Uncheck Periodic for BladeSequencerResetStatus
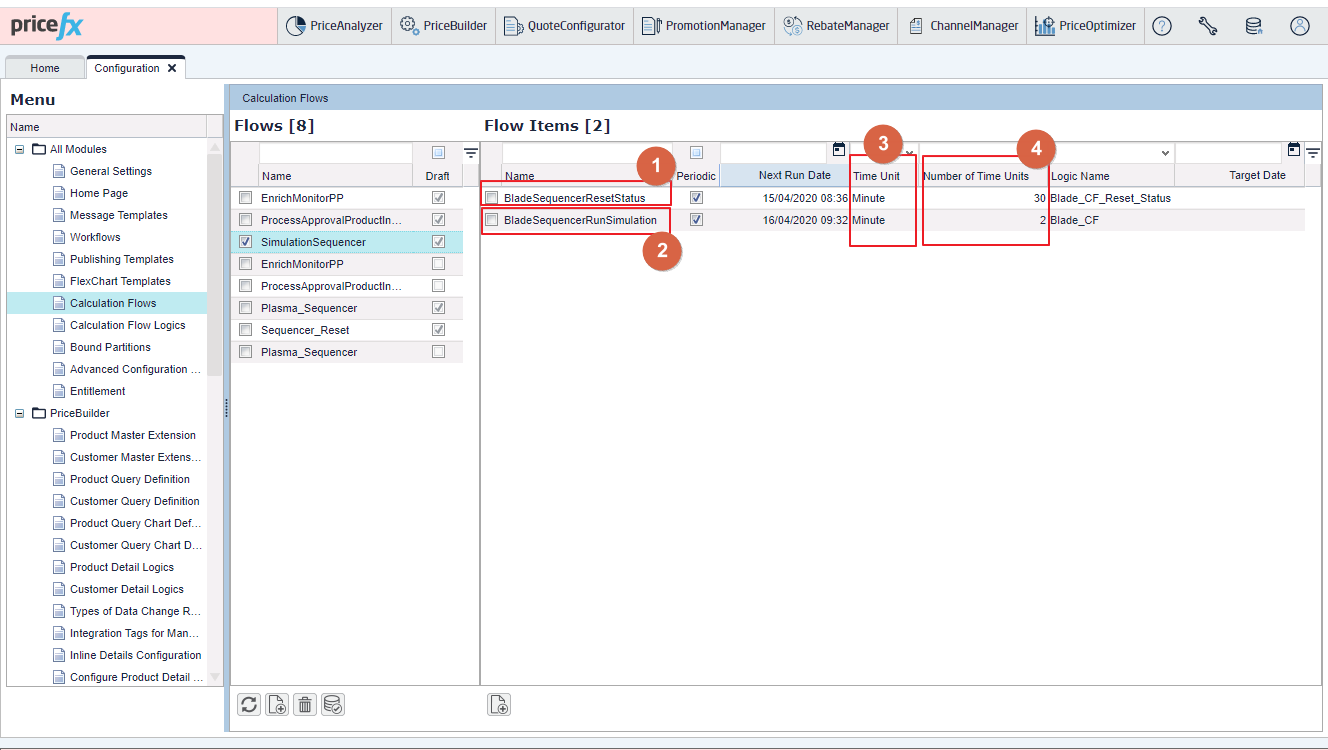 (696, 198)
